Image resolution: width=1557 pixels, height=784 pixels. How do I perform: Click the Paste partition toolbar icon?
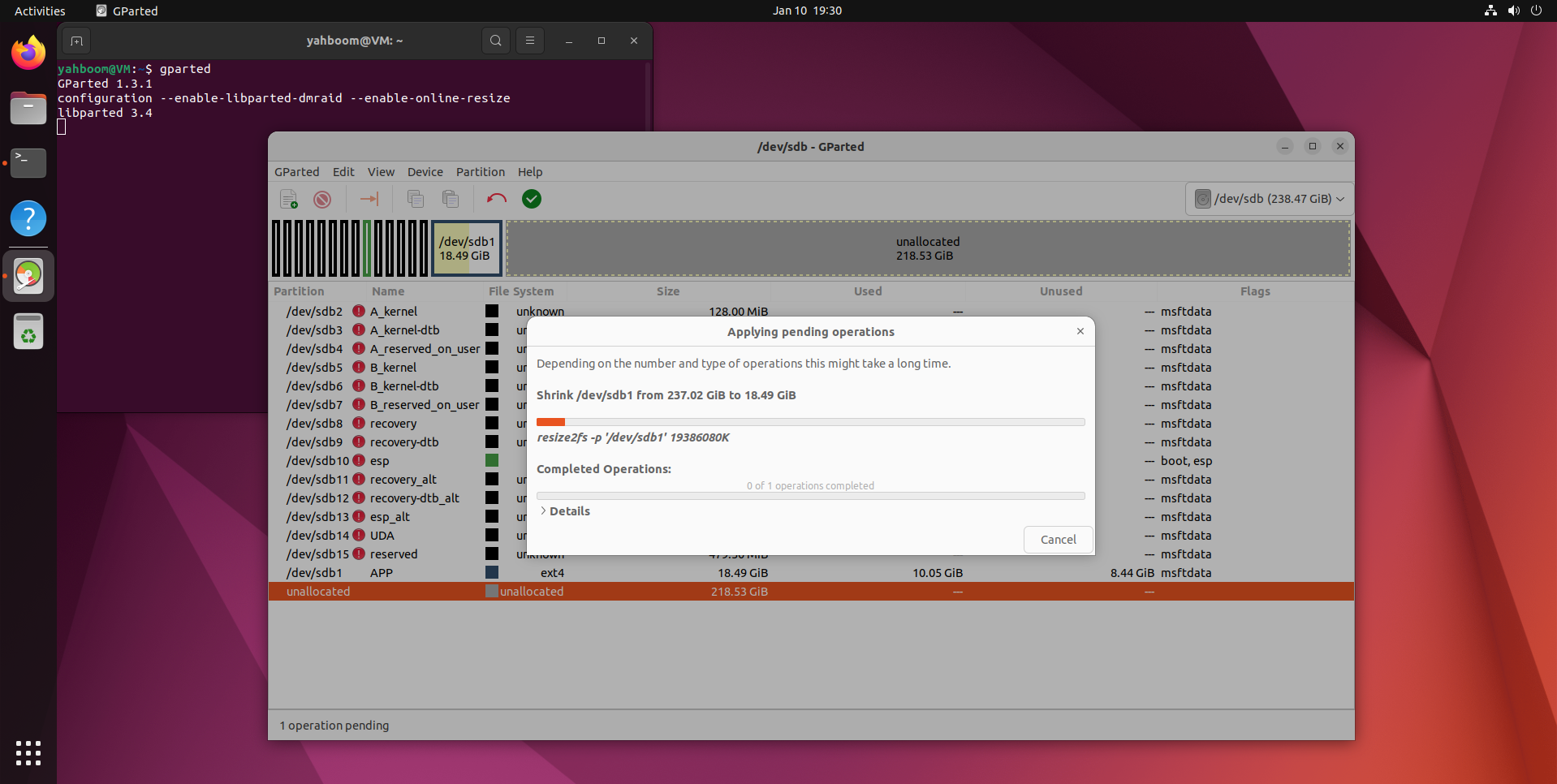[x=451, y=199]
